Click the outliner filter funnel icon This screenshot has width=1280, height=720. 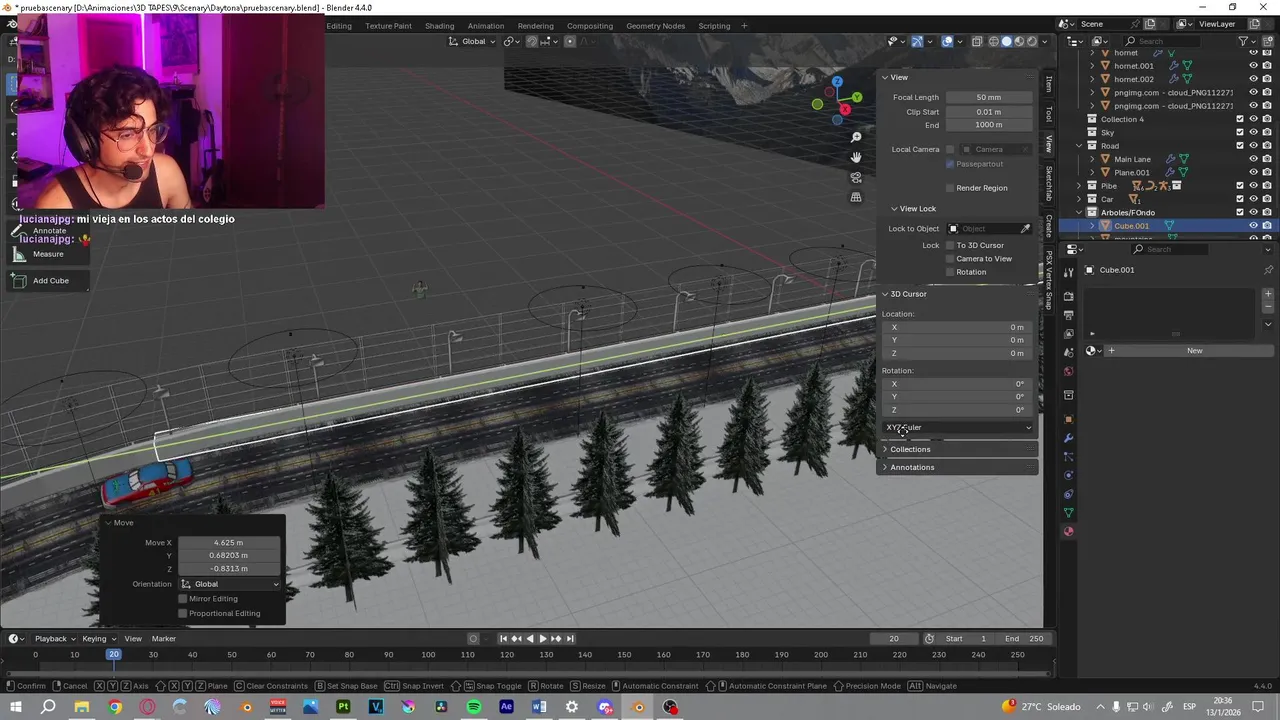coord(1244,41)
